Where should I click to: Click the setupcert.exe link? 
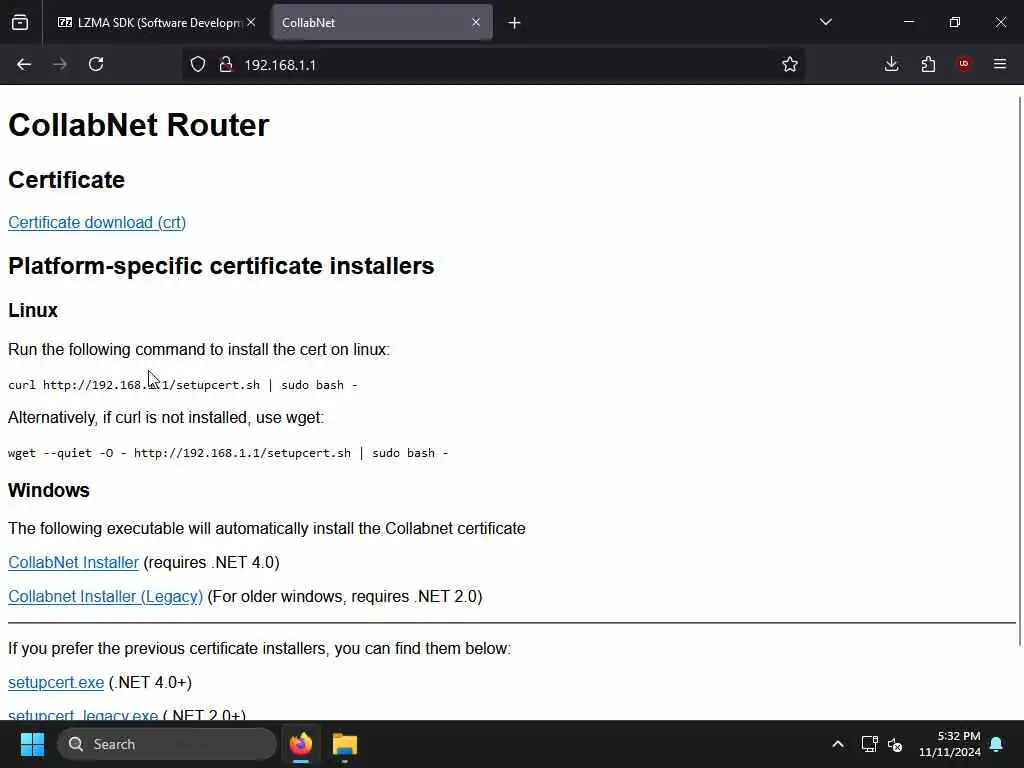56,682
